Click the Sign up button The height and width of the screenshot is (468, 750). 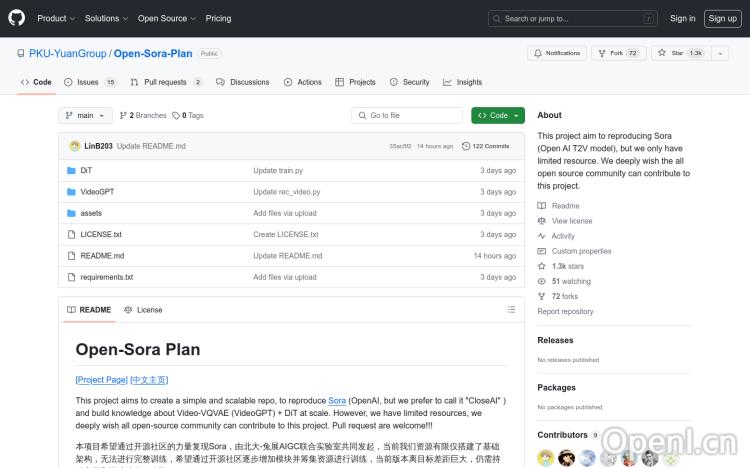721,18
